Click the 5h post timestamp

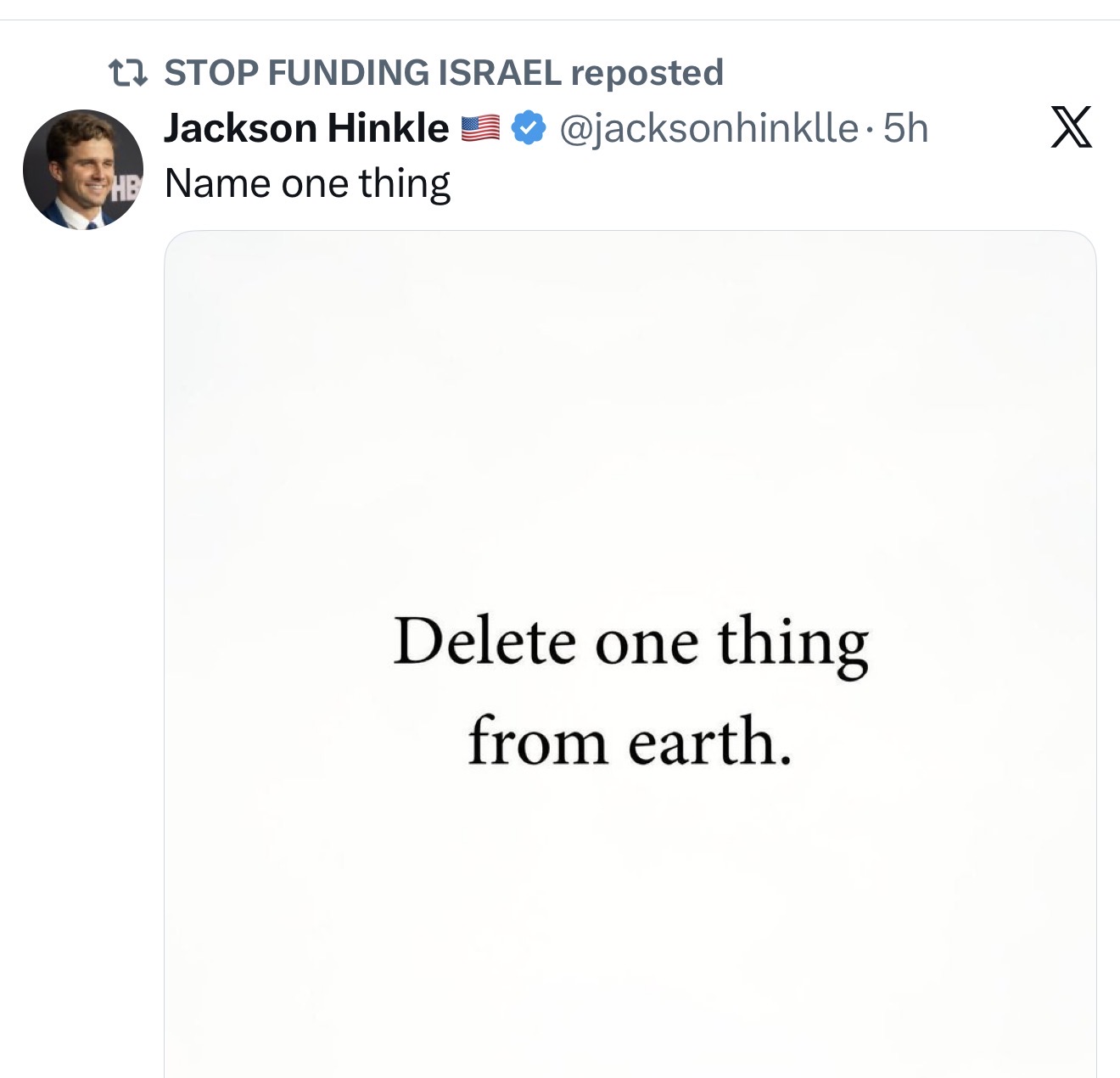tap(905, 128)
